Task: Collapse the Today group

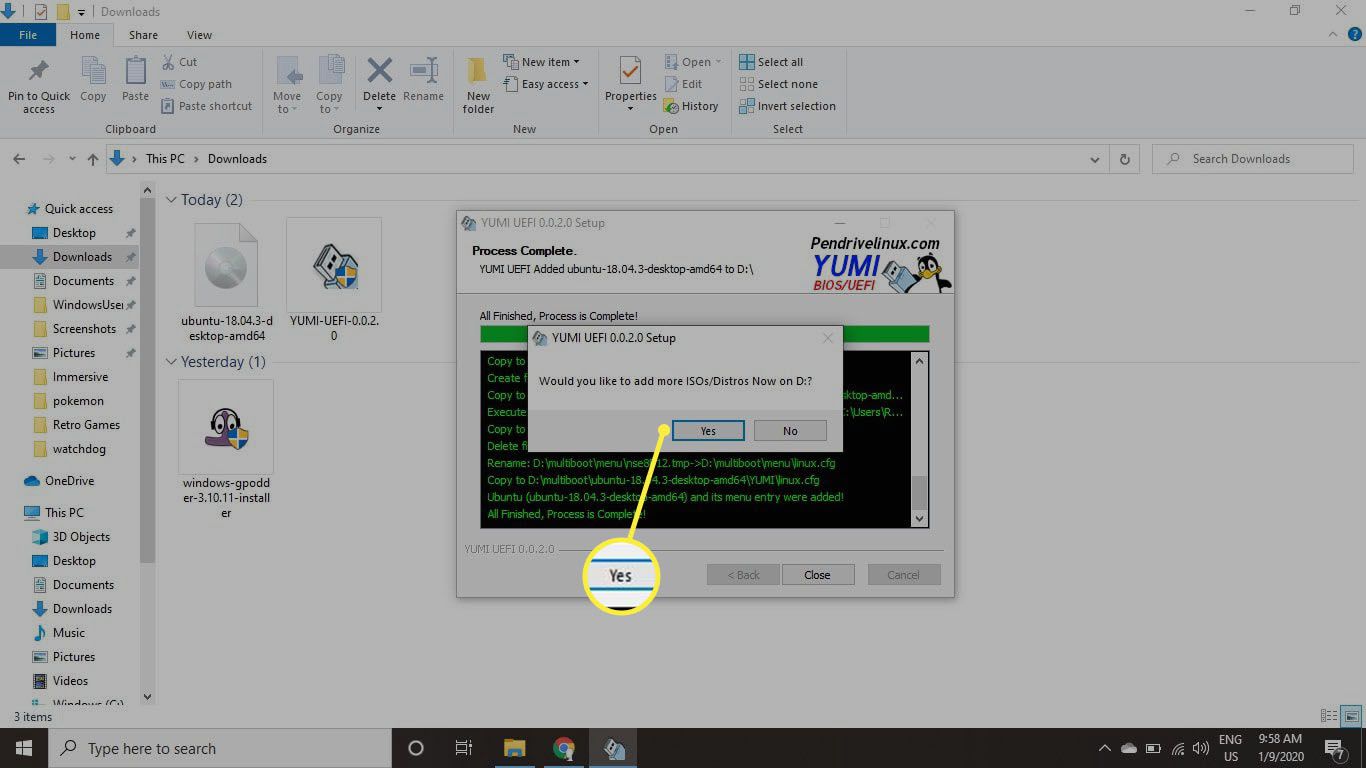Action: [x=171, y=200]
